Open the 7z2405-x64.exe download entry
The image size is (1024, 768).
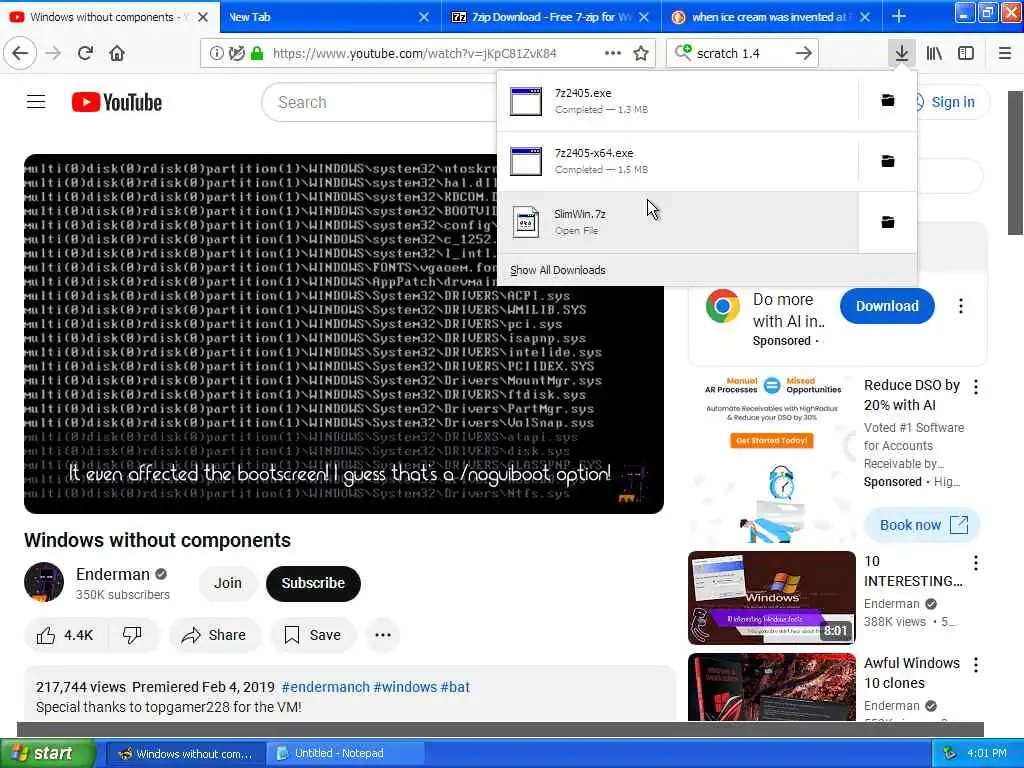[677, 161]
